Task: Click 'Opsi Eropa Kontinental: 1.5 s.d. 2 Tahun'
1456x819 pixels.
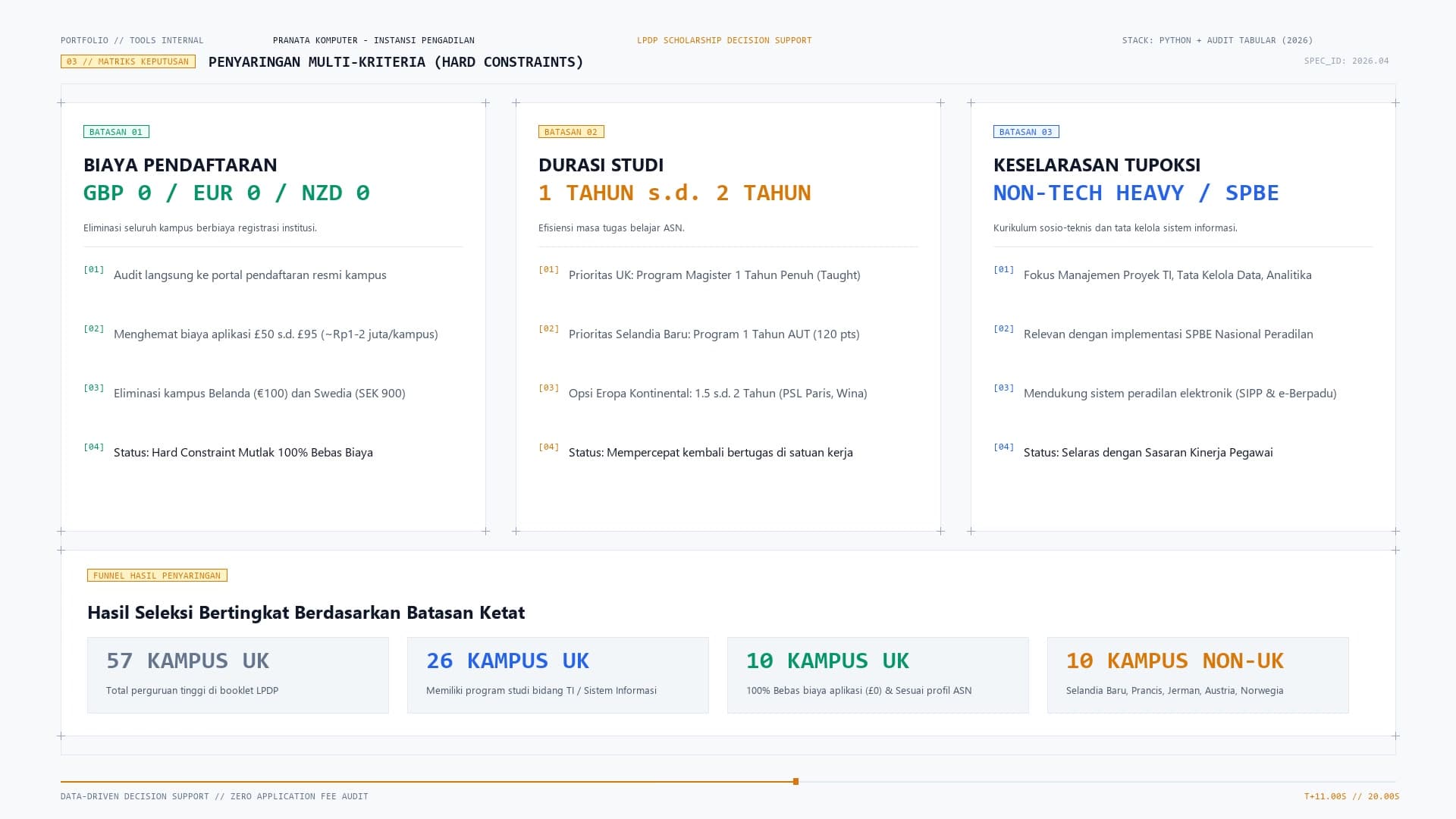Action: [718, 394]
